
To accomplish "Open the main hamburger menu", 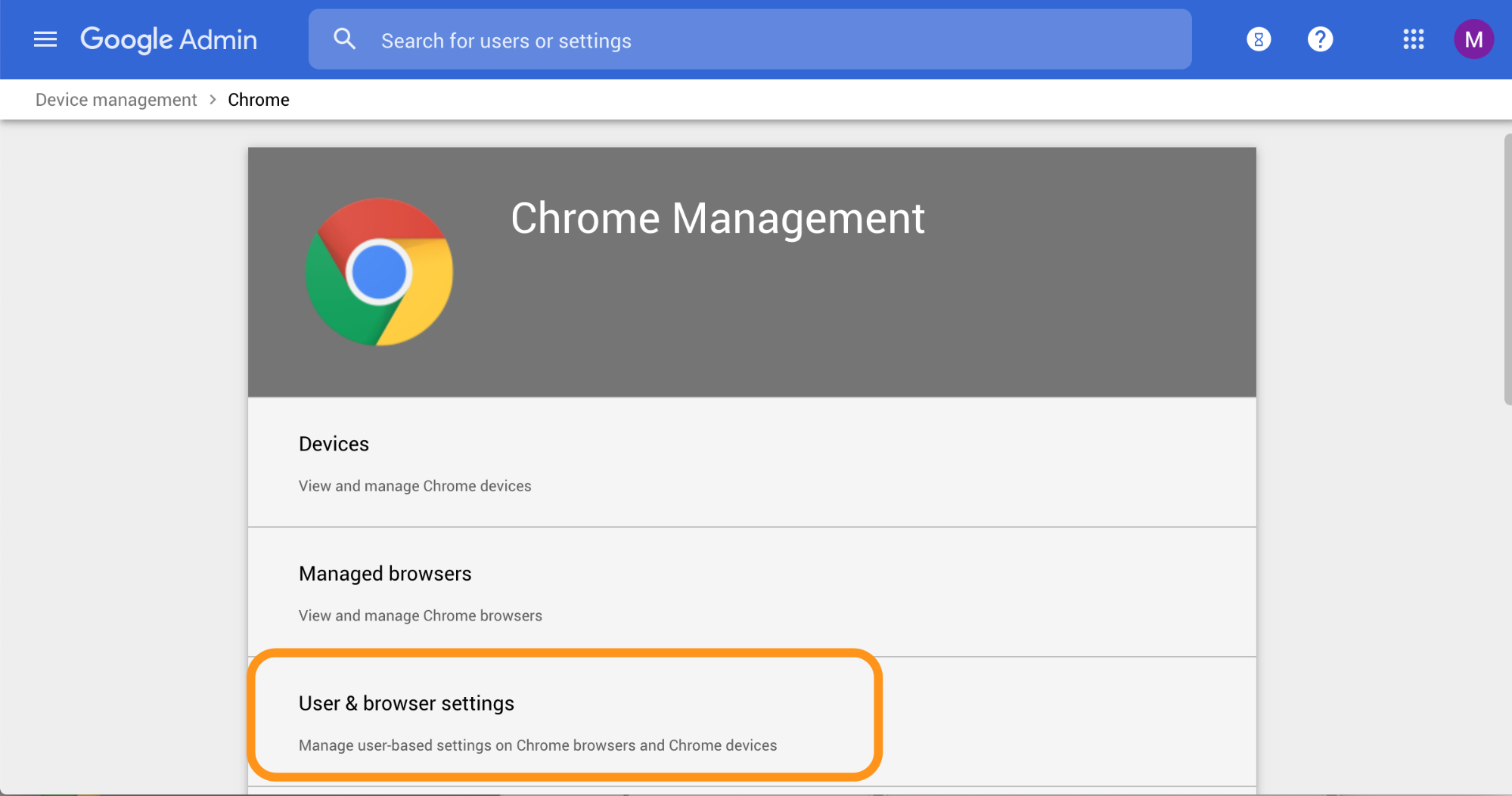I will 45,39.
